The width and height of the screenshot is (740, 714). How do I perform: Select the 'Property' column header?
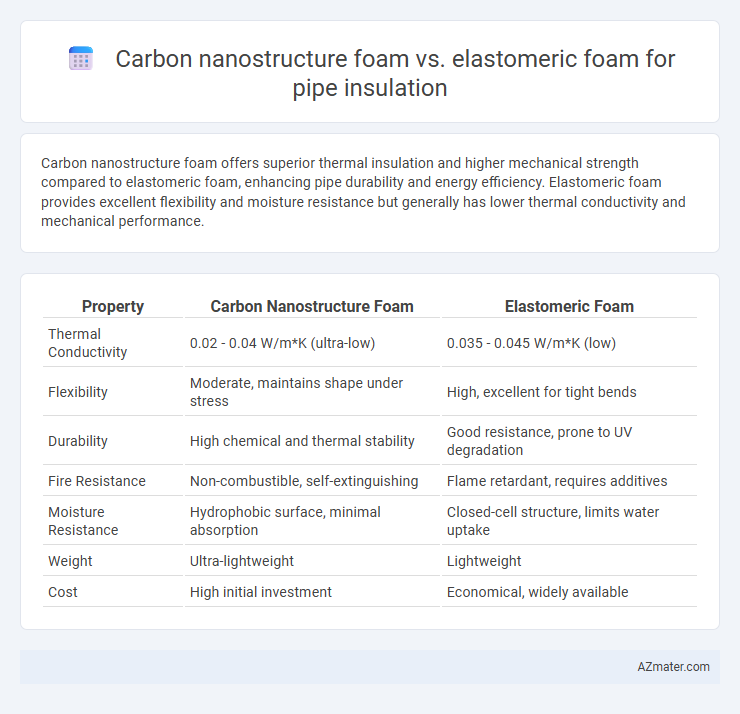tap(113, 306)
